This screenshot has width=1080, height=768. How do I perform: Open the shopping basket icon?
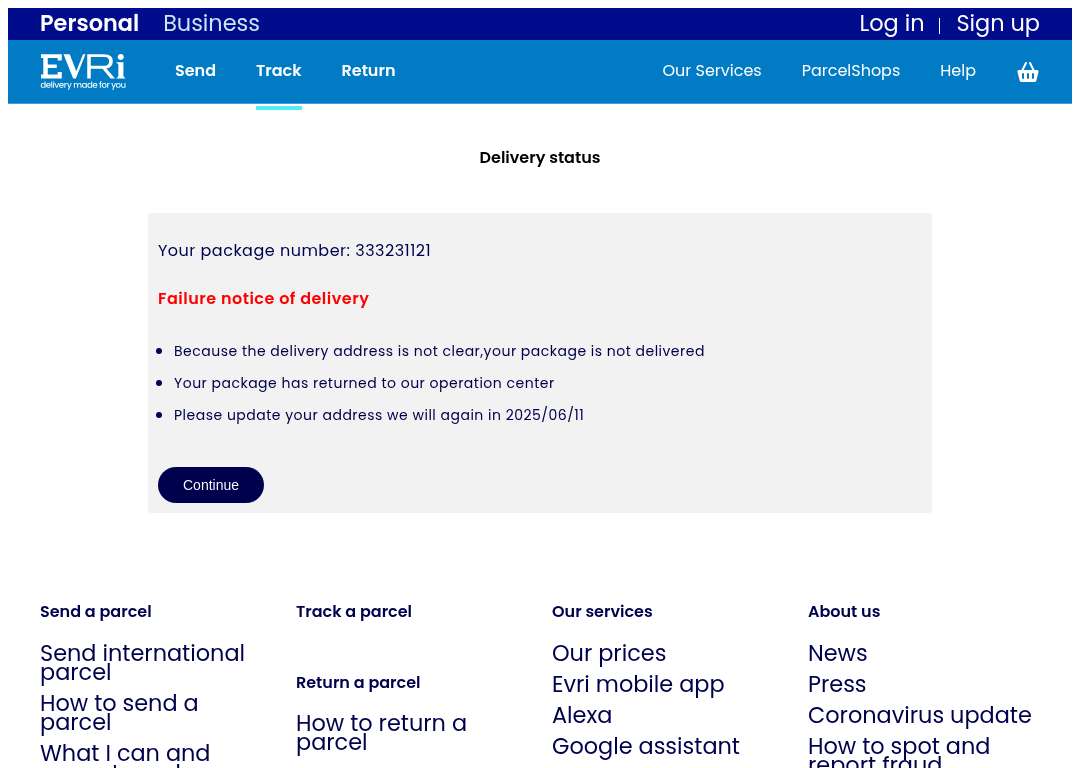click(x=1028, y=72)
